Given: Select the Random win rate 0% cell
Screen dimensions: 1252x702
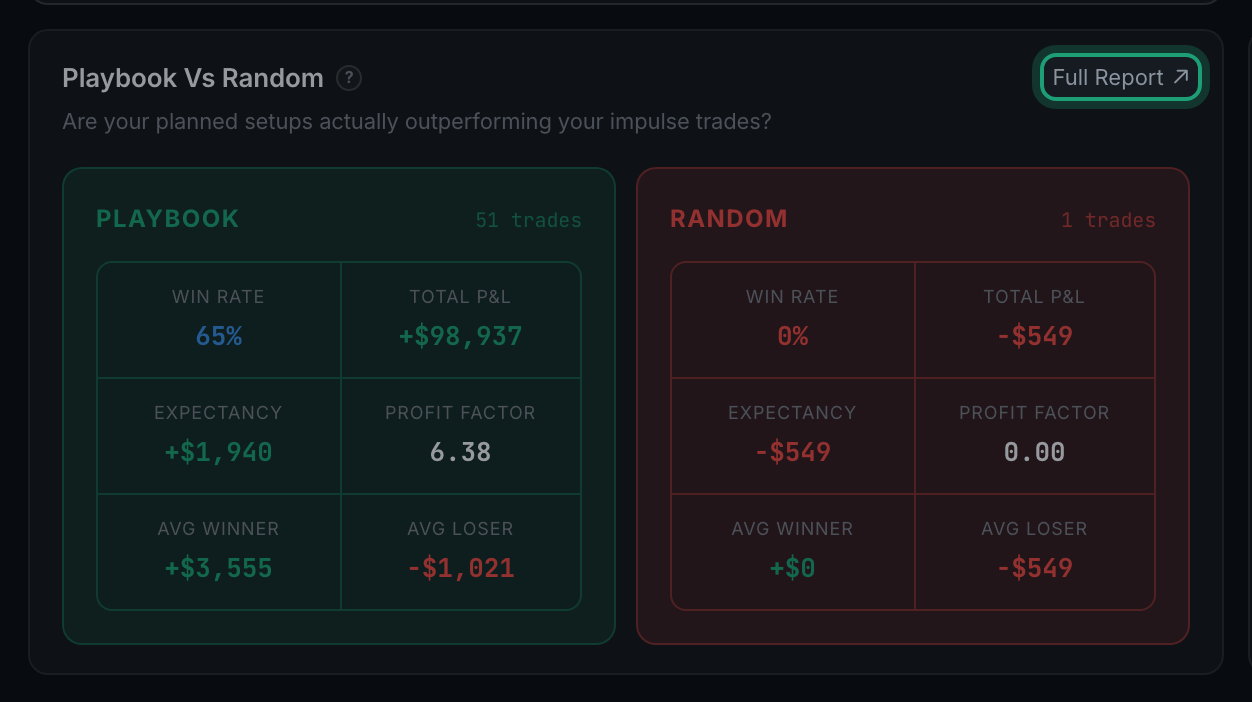Looking at the screenshot, I should (x=793, y=320).
